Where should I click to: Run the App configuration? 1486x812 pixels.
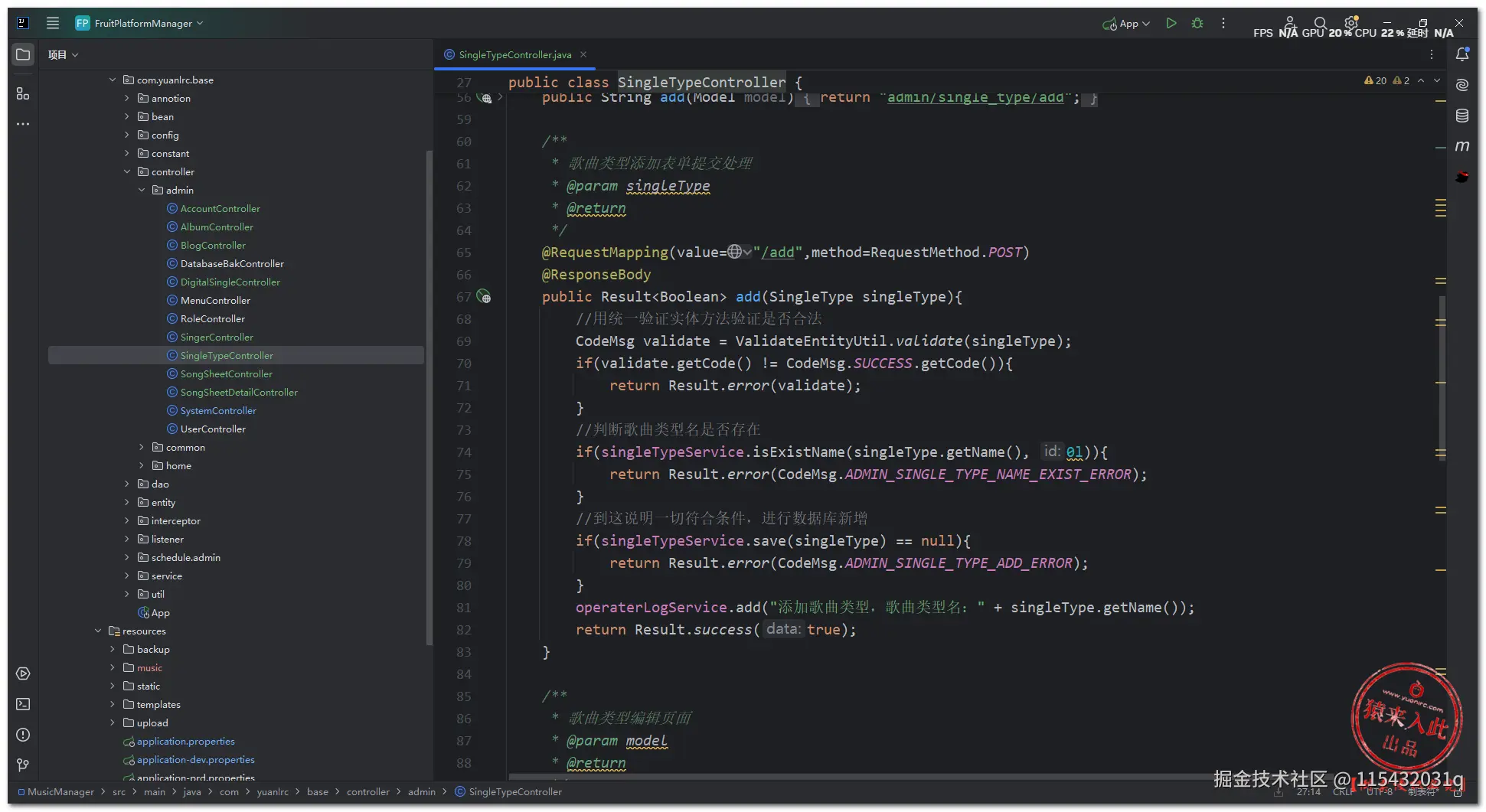click(x=1171, y=23)
